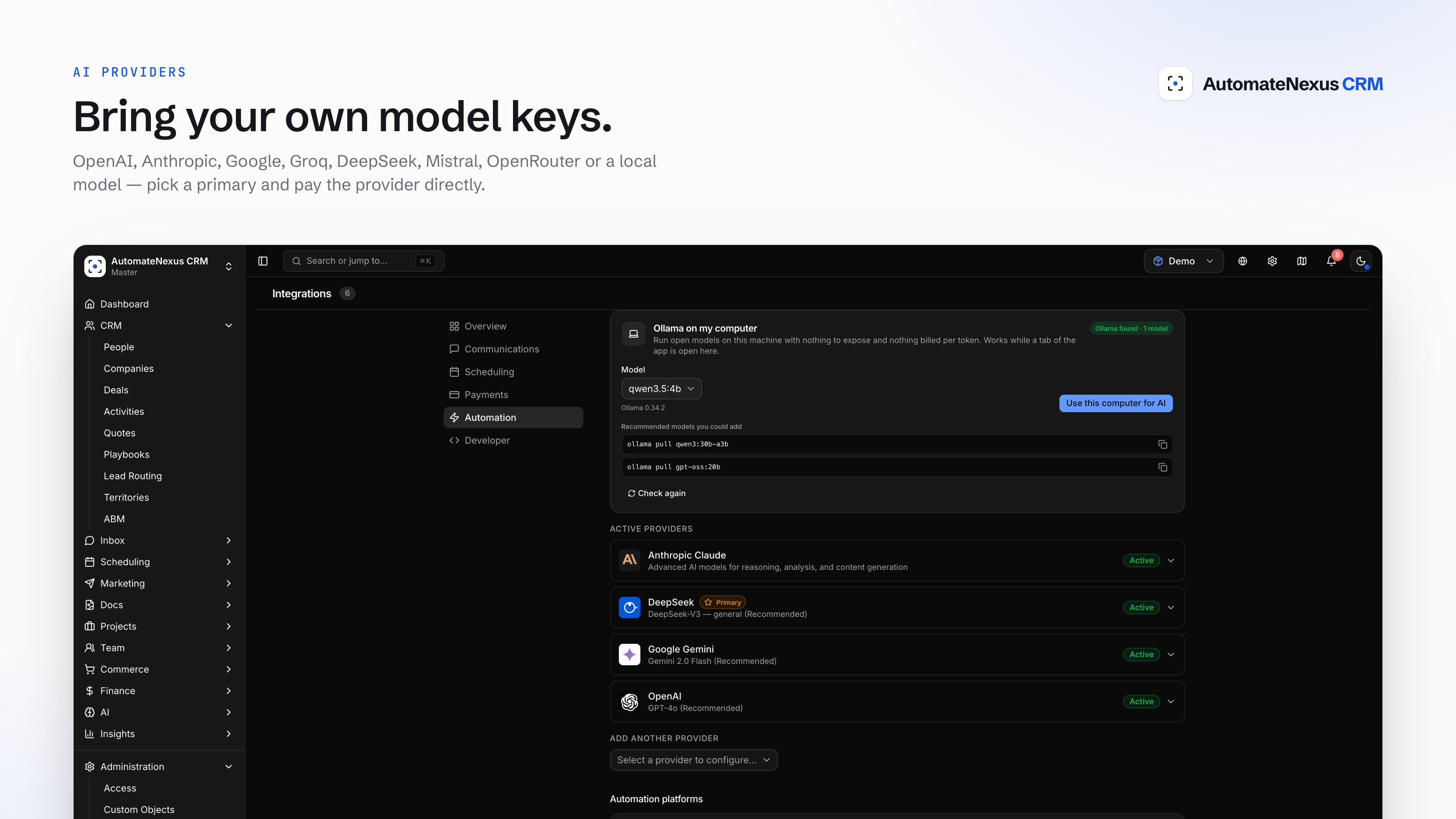
Task: Collapse the CRM sidebar section
Action: [228, 326]
